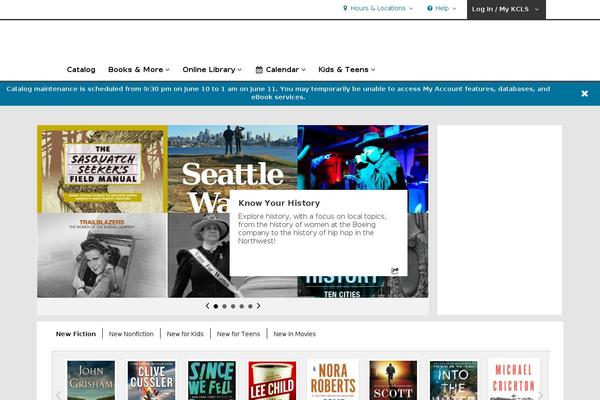Select the third carousel dot
Image resolution: width=600 pixels, height=400 pixels.
[233, 306]
